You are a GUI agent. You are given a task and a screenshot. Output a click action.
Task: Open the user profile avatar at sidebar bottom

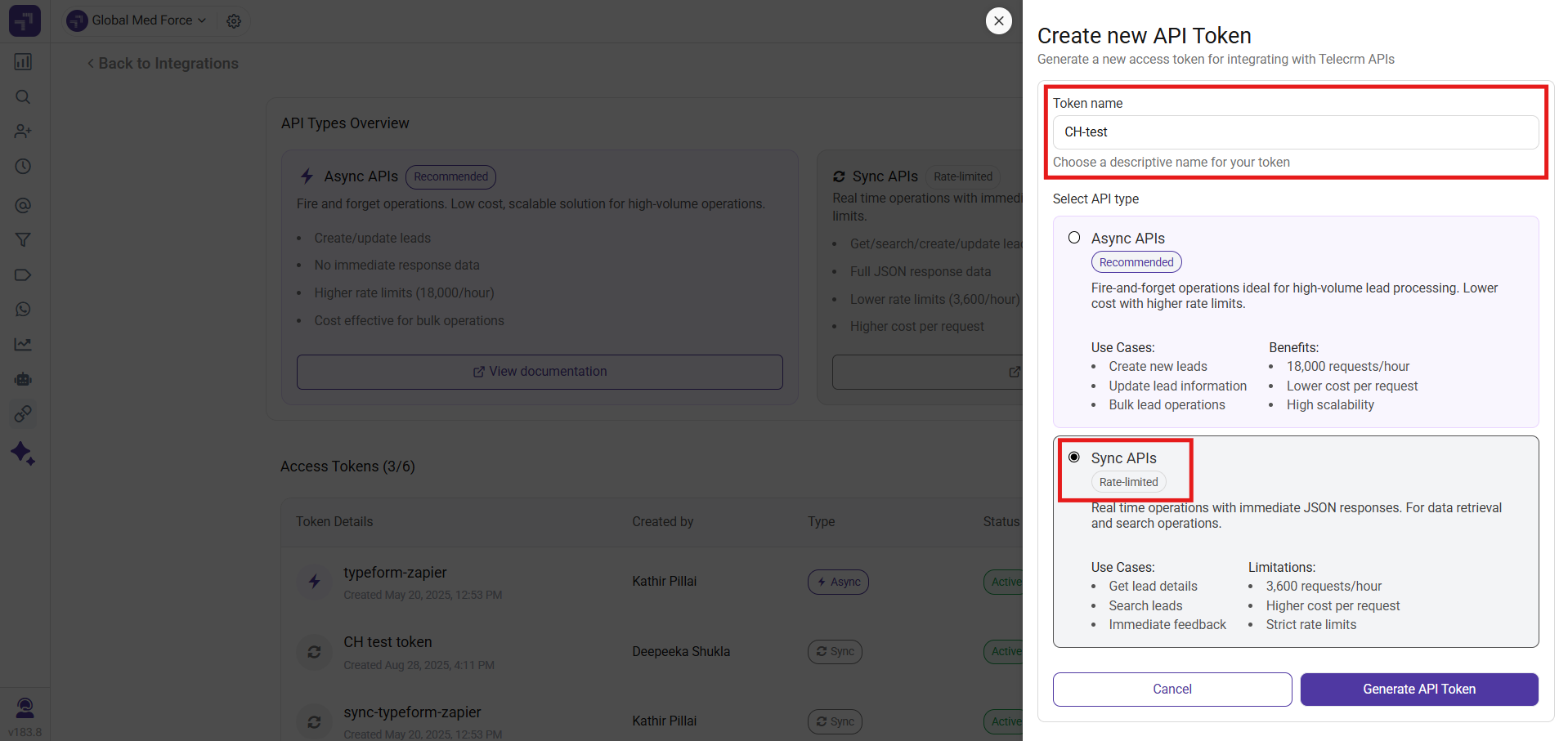coord(25,708)
